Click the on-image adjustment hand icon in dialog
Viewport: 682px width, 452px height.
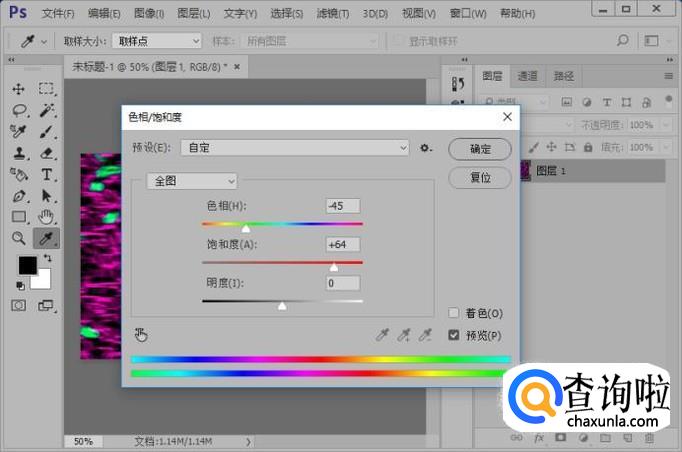pyautogui.click(x=141, y=334)
